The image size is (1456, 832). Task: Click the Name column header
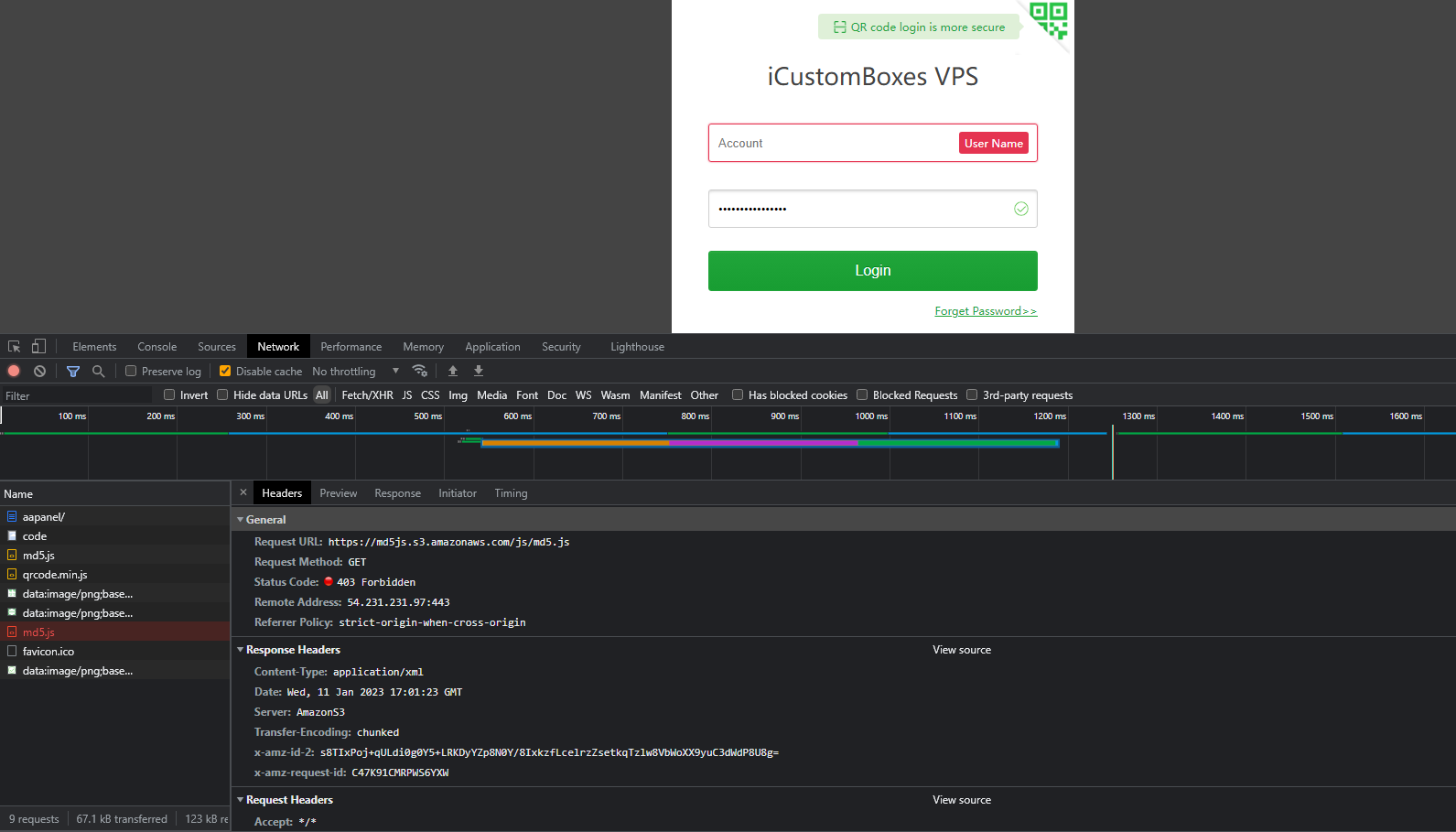(115, 494)
